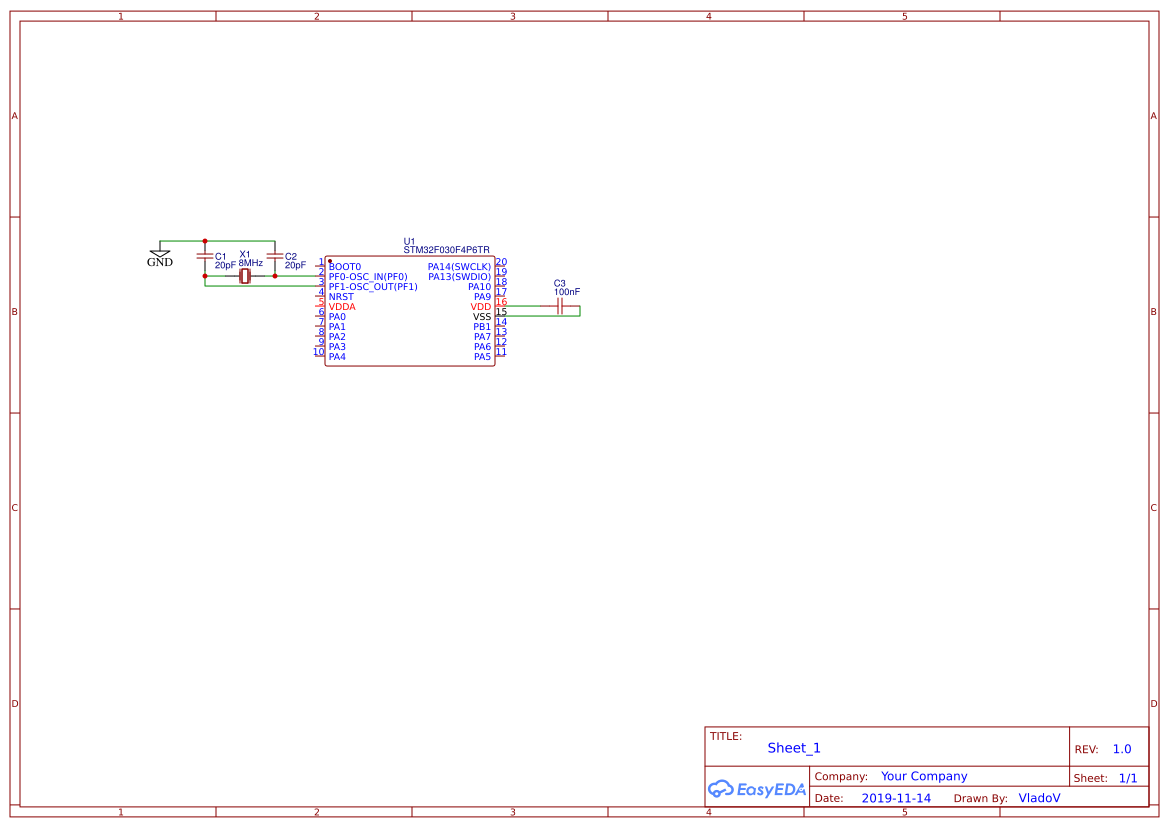
Task: Click the PA14(SWCLK) pin label
Action: point(459,265)
